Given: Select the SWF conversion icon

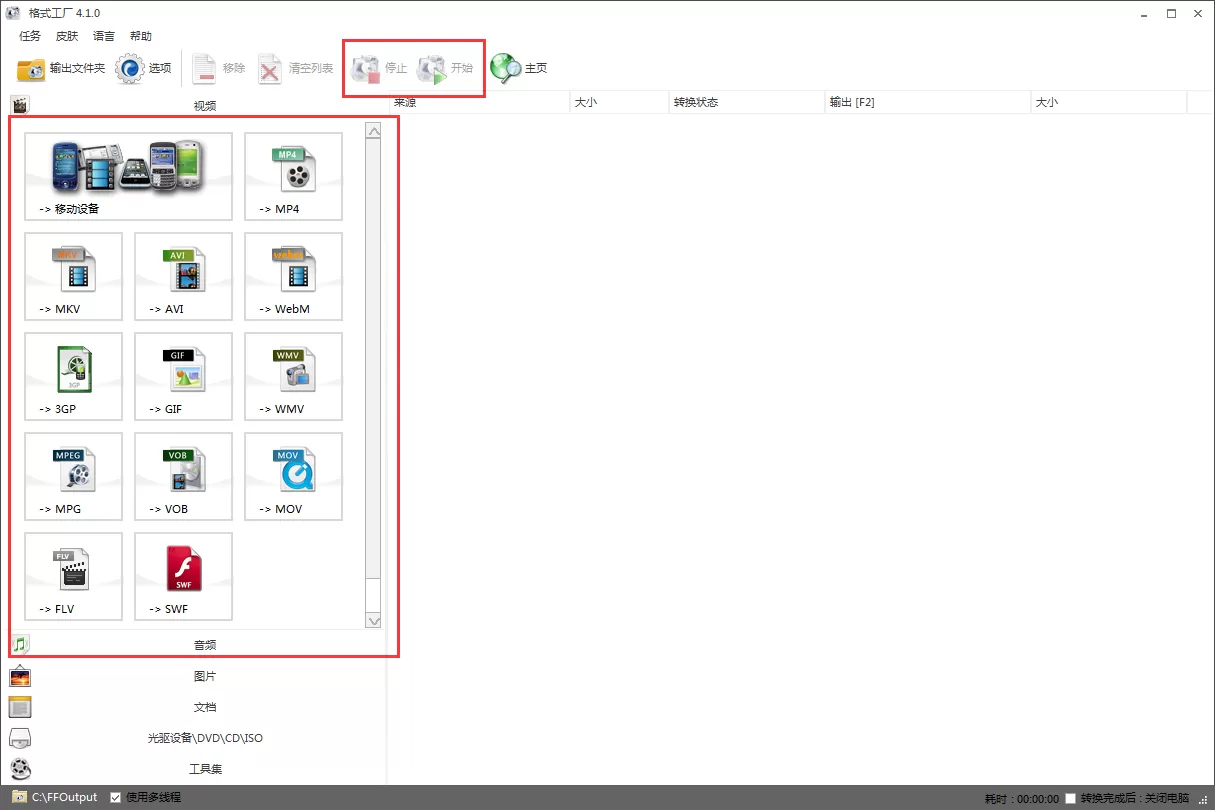Looking at the screenshot, I should [183, 576].
